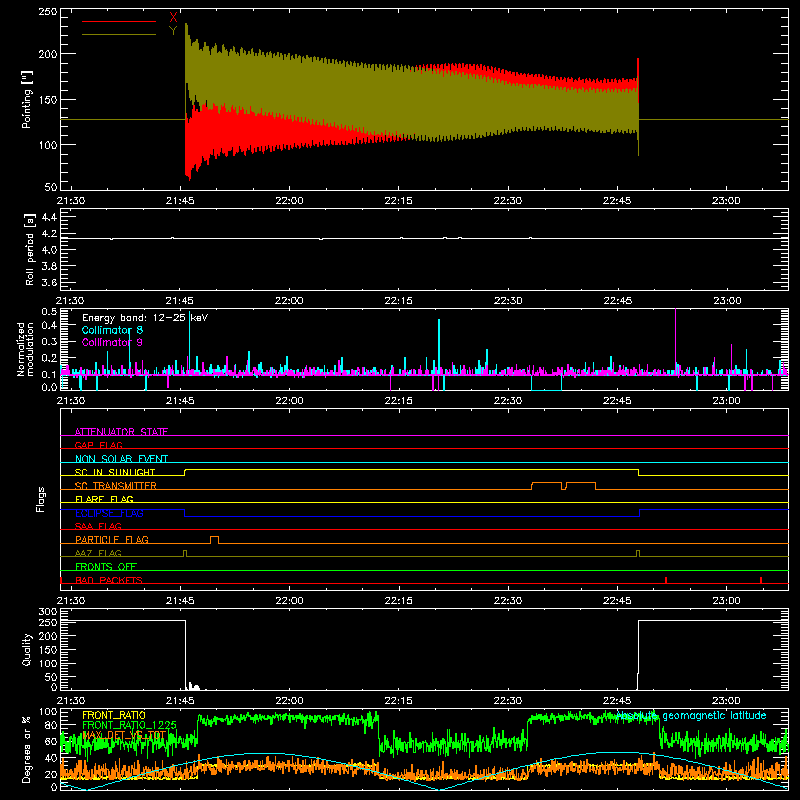Click 22:30 tick under the modulation plot

point(508,401)
